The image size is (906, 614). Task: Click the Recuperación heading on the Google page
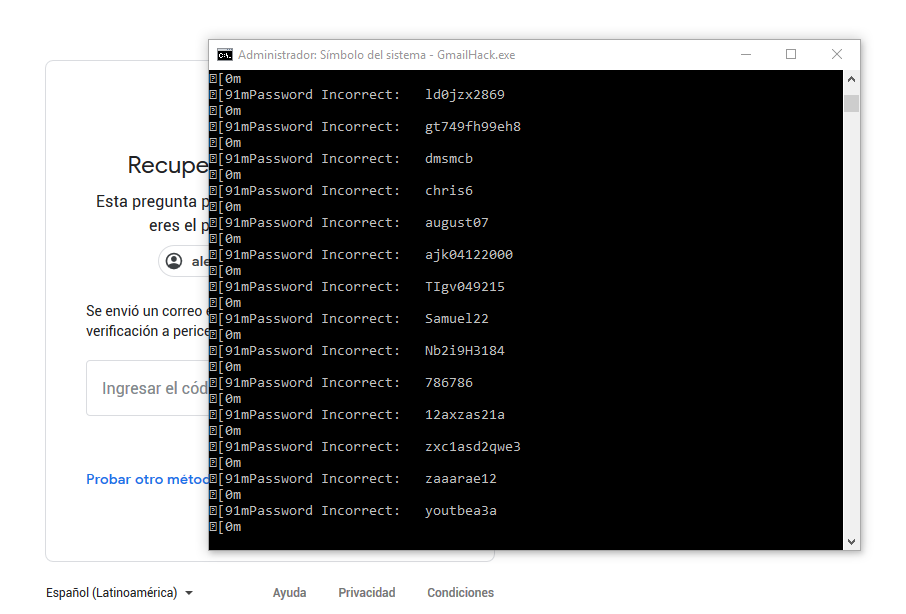(x=166, y=164)
